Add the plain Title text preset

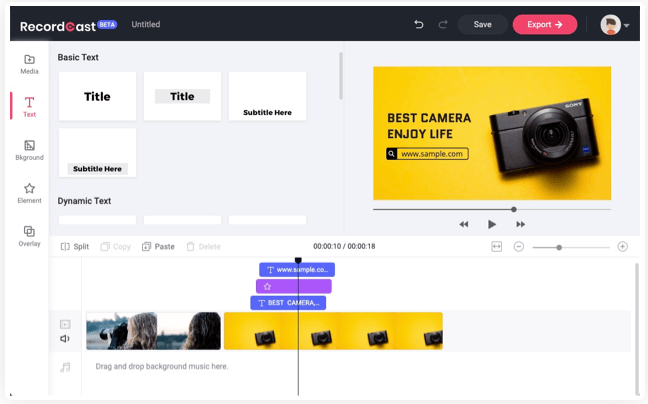point(97,96)
